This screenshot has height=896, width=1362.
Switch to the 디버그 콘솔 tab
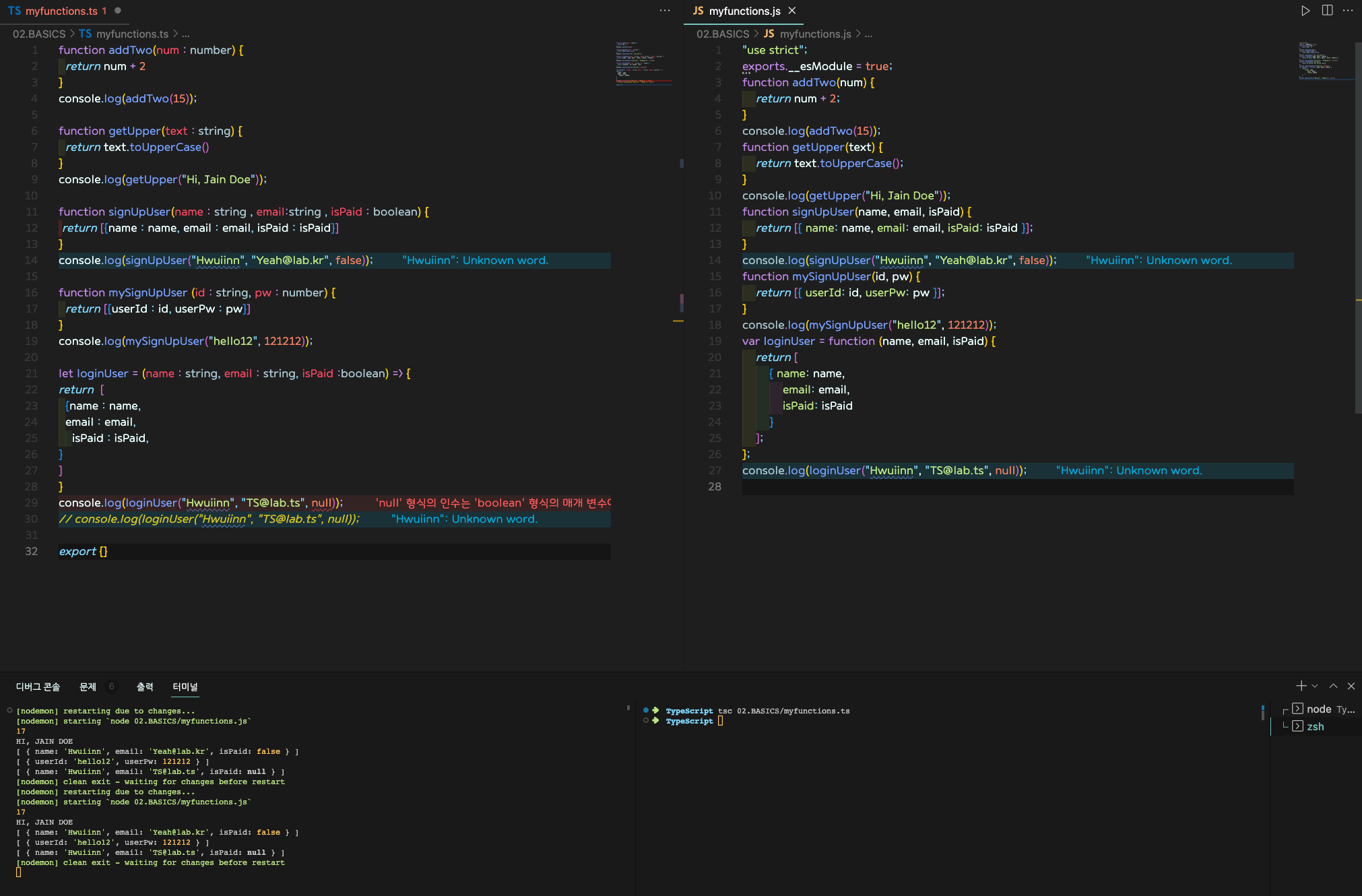click(x=38, y=686)
